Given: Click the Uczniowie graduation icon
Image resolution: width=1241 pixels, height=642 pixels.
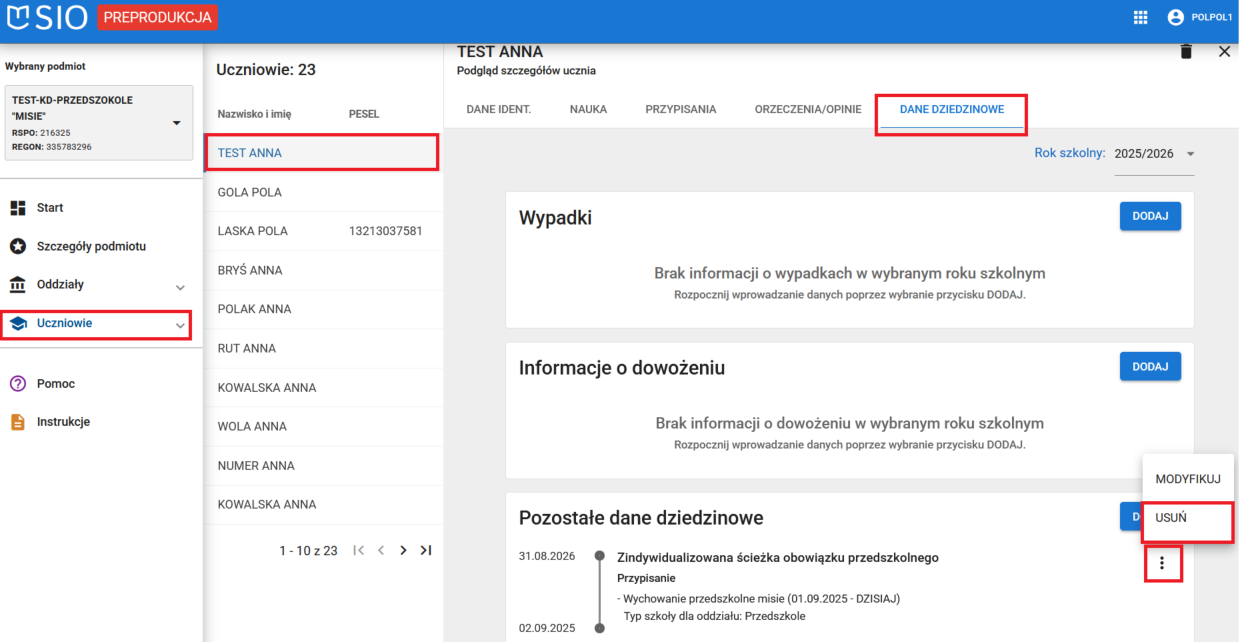Looking at the screenshot, I should click(17, 322).
